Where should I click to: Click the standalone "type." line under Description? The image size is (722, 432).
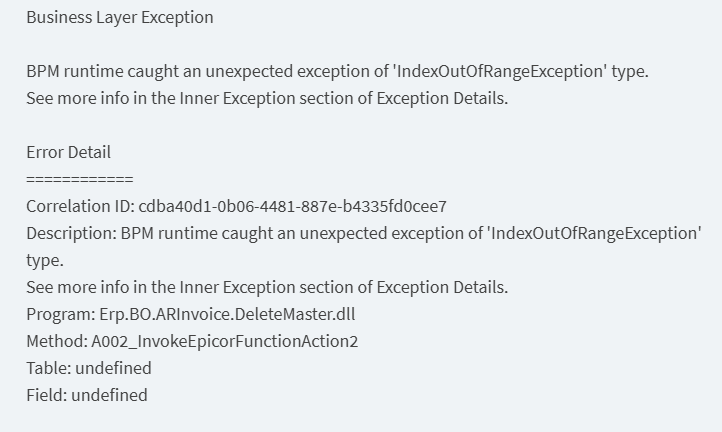[45, 260]
